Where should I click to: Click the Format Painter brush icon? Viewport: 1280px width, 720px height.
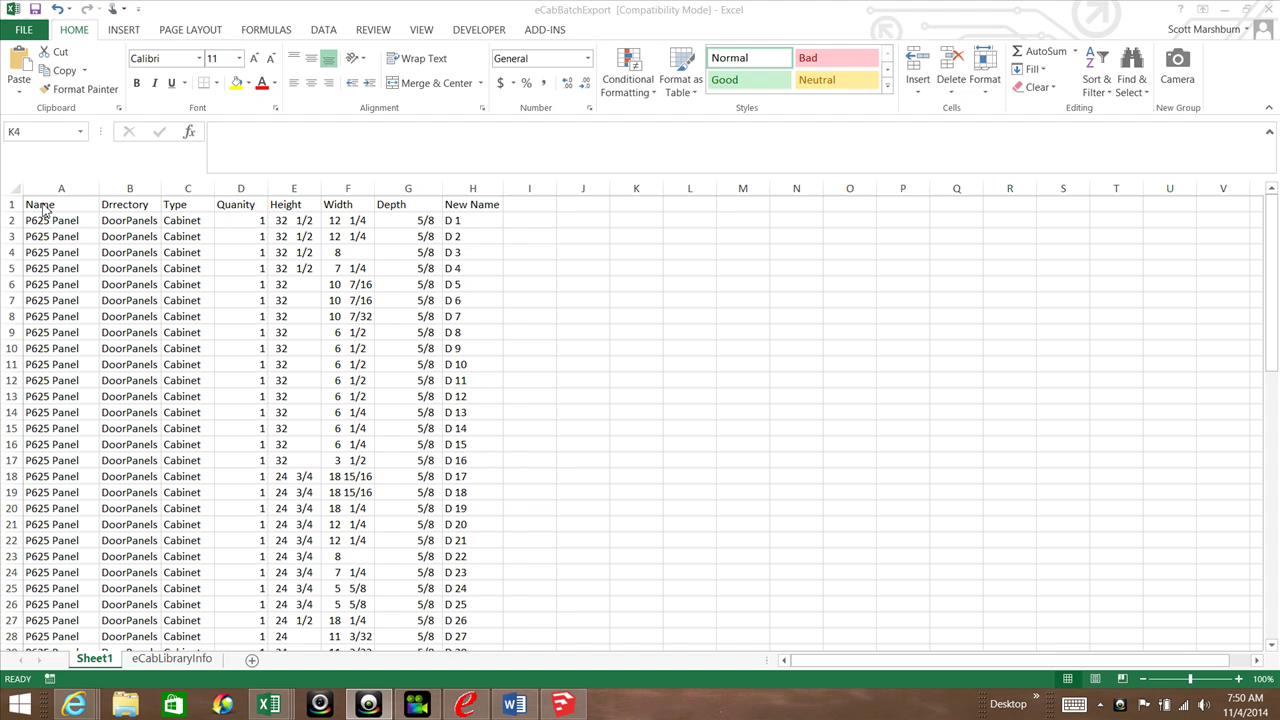(x=45, y=89)
